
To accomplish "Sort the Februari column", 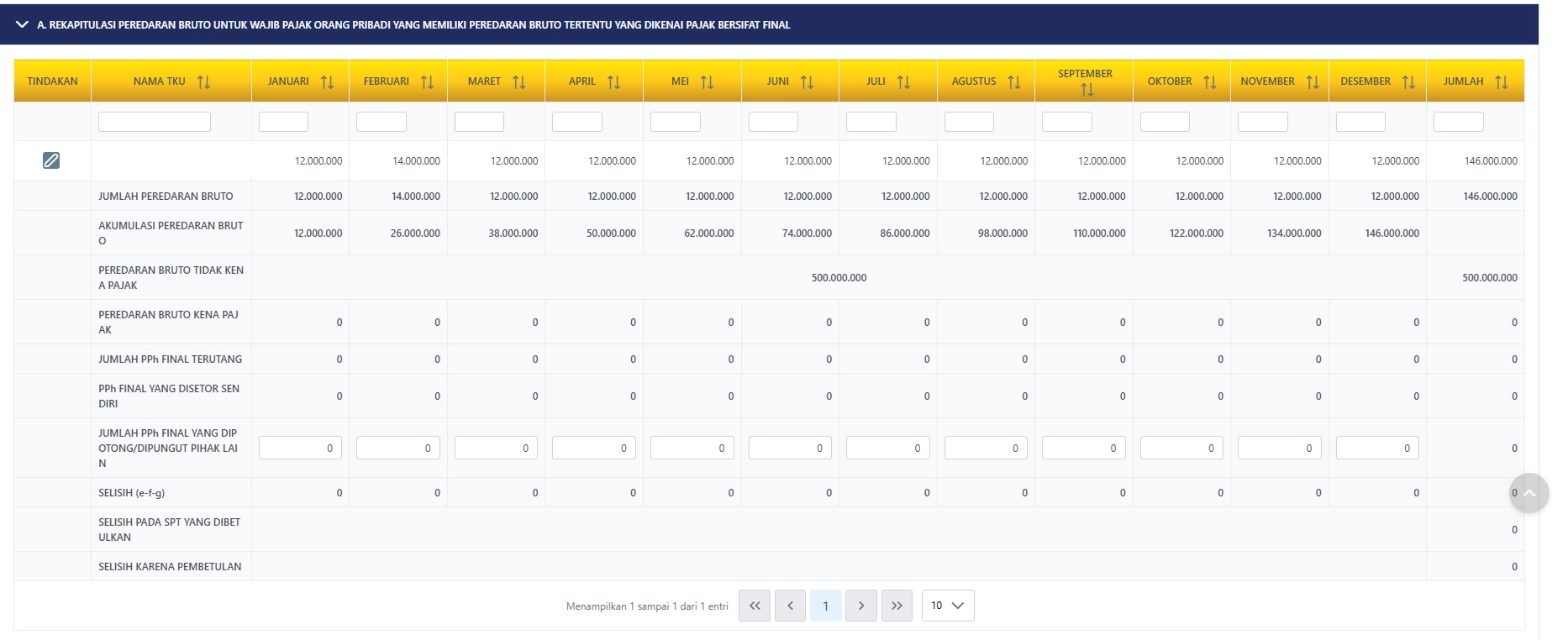I will [x=427, y=81].
